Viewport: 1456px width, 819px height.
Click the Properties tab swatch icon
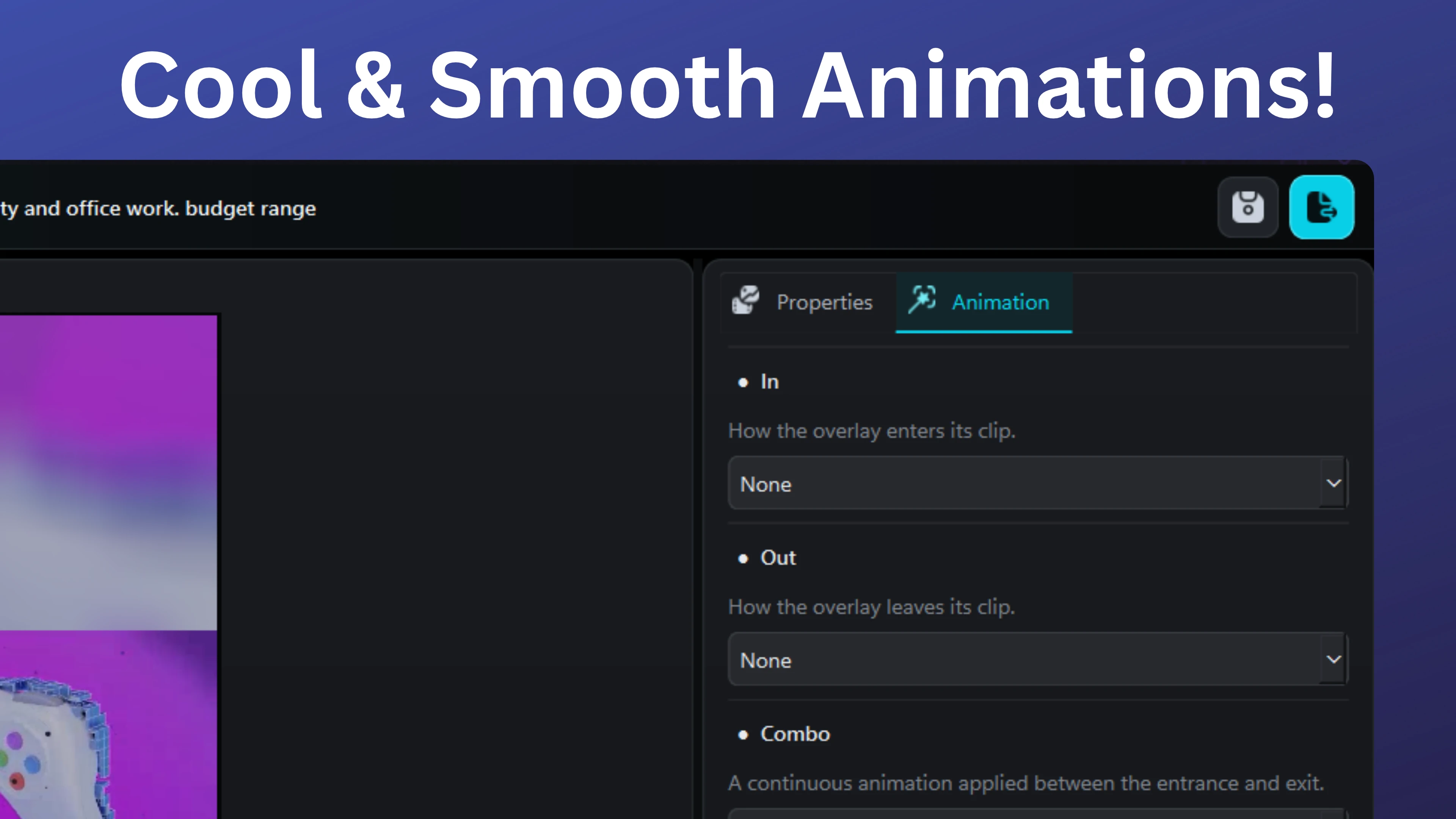click(x=745, y=300)
